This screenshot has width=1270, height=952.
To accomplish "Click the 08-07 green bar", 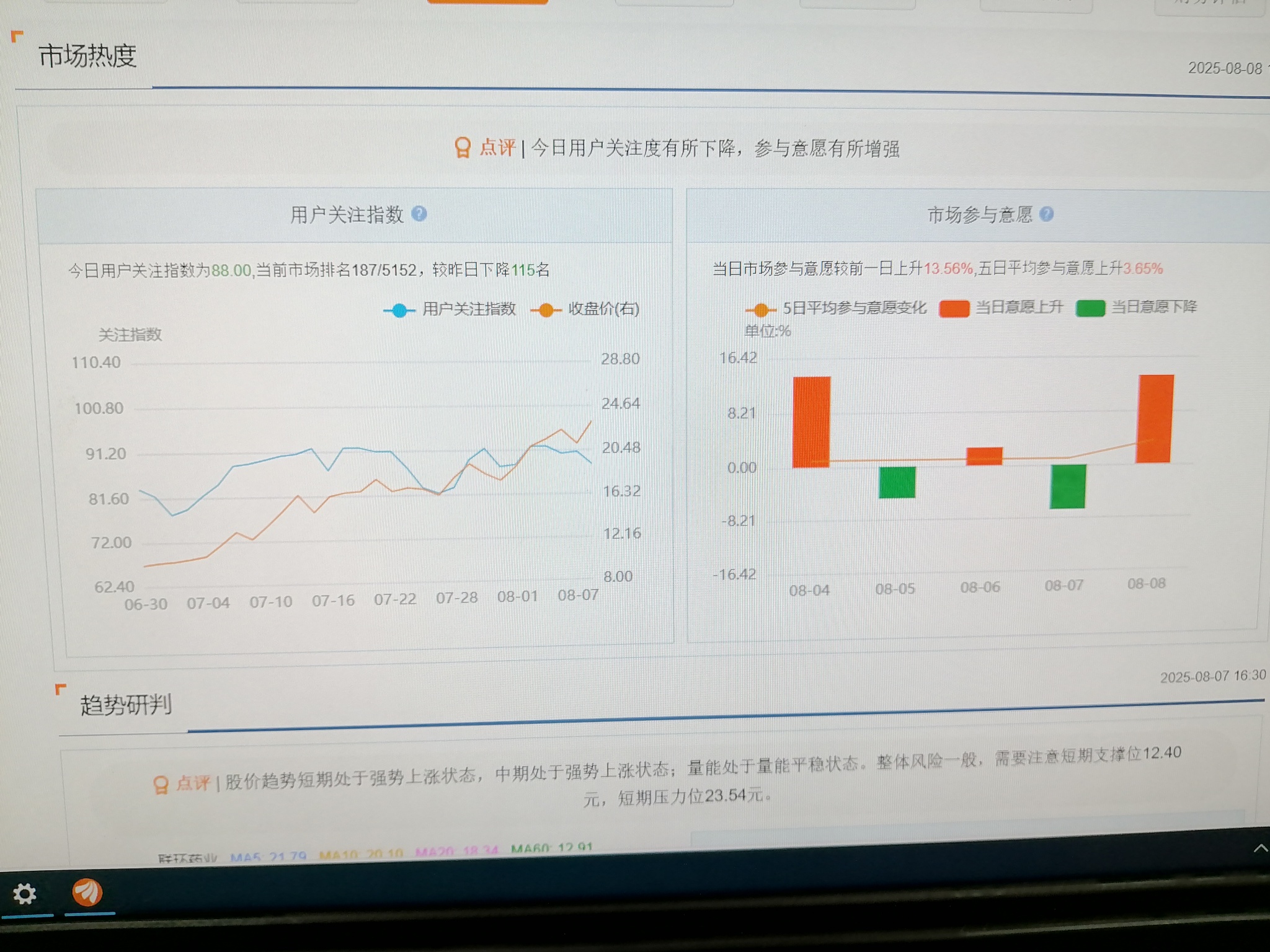I will tap(1068, 487).
